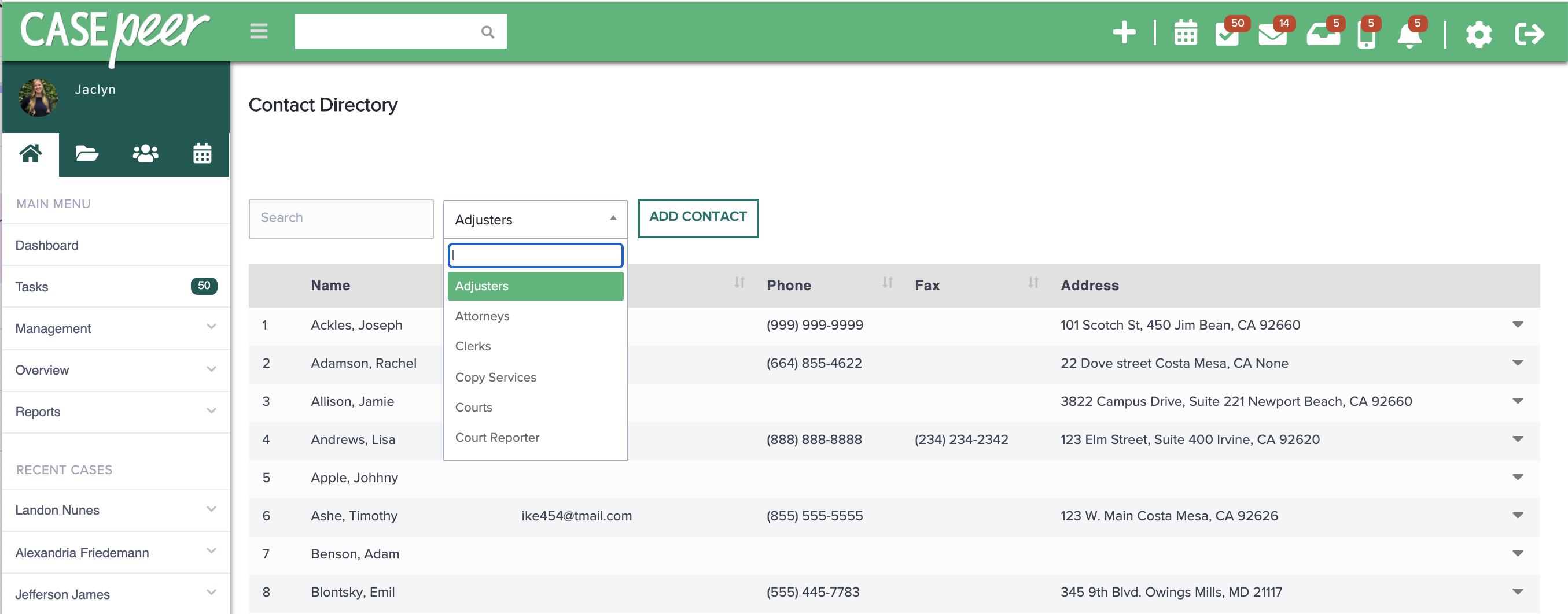Choose Court Reporter in the dropdown list

(535, 438)
